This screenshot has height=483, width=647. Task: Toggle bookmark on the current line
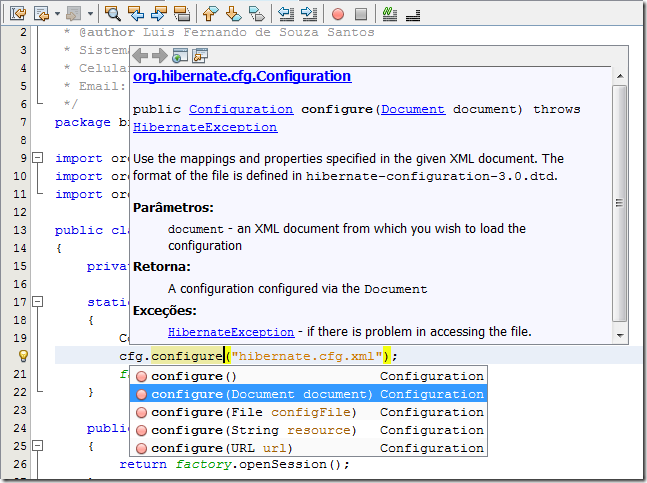pyautogui.click(x=256, y=14)
